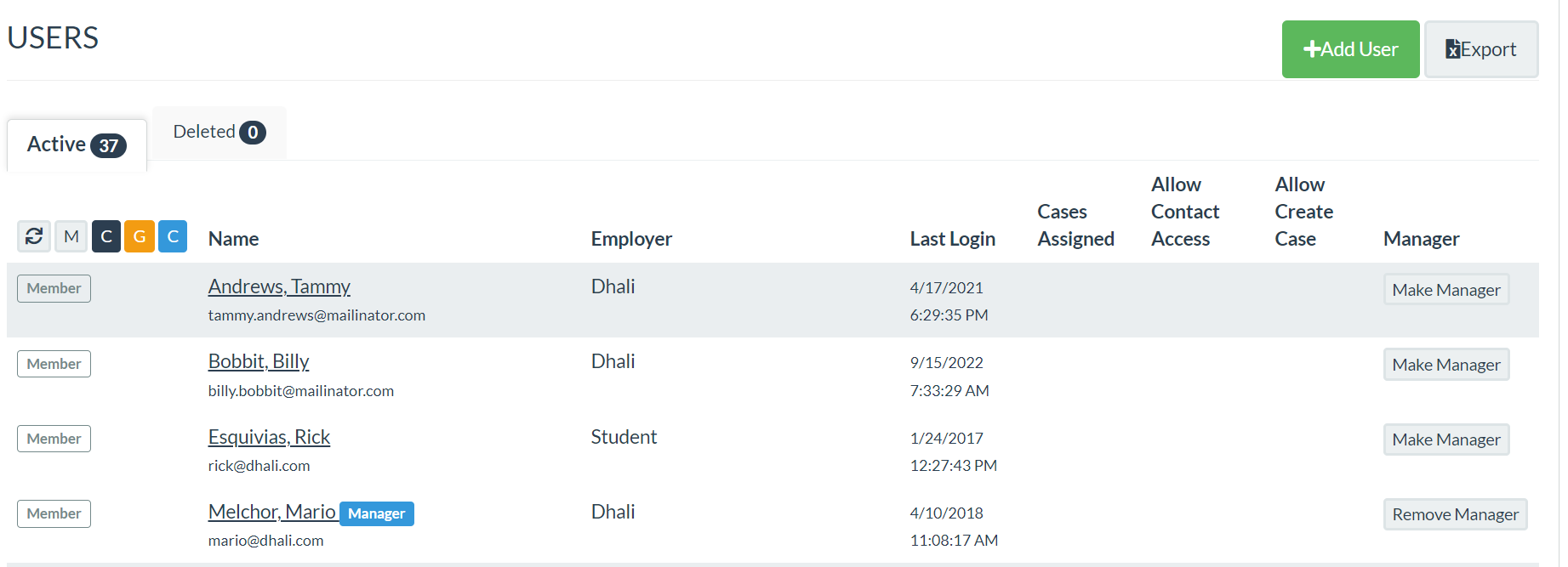Click the Member badge for Mario Melchor
1568x567 pixels.
54,513
